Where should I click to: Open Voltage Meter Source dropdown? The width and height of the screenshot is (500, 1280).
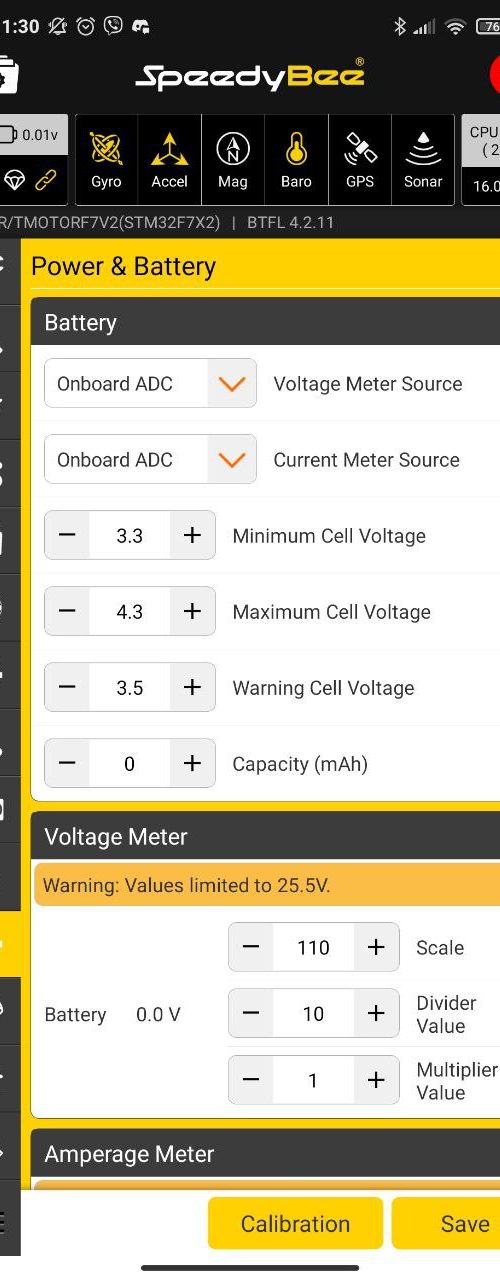click(x=150, y=383)
